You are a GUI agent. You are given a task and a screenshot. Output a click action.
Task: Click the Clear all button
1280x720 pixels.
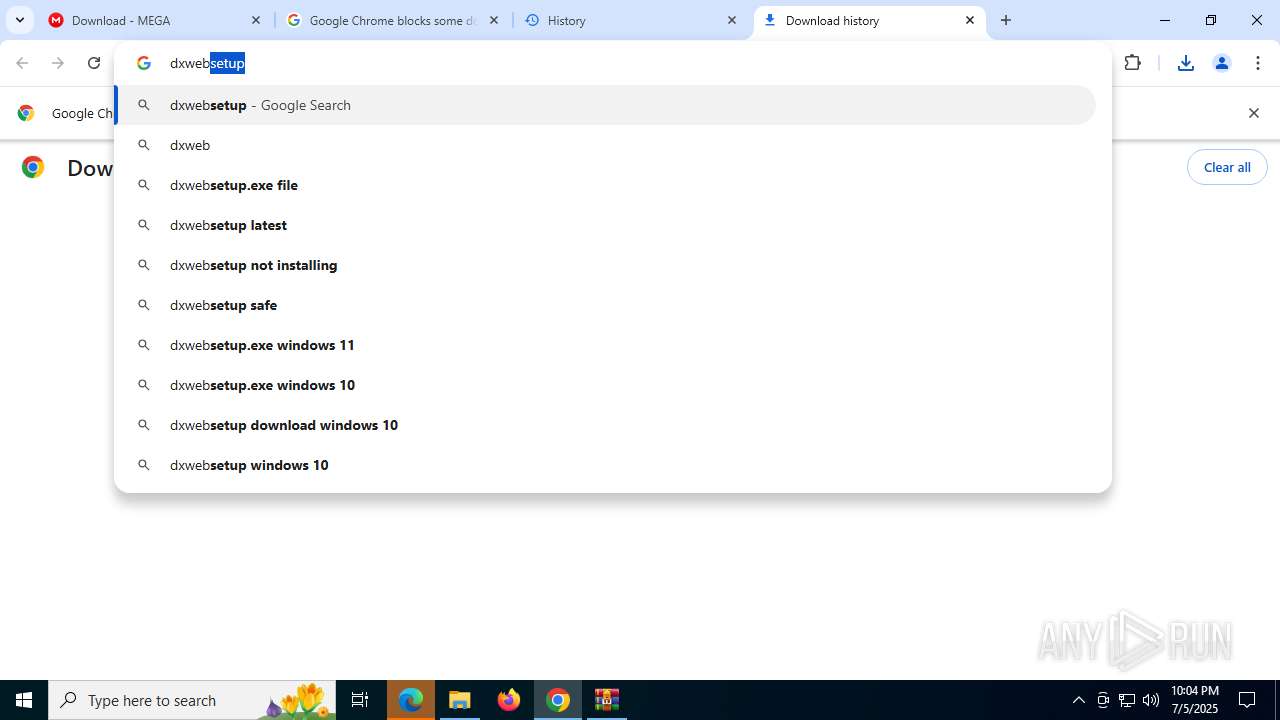tap(1227, 167)
